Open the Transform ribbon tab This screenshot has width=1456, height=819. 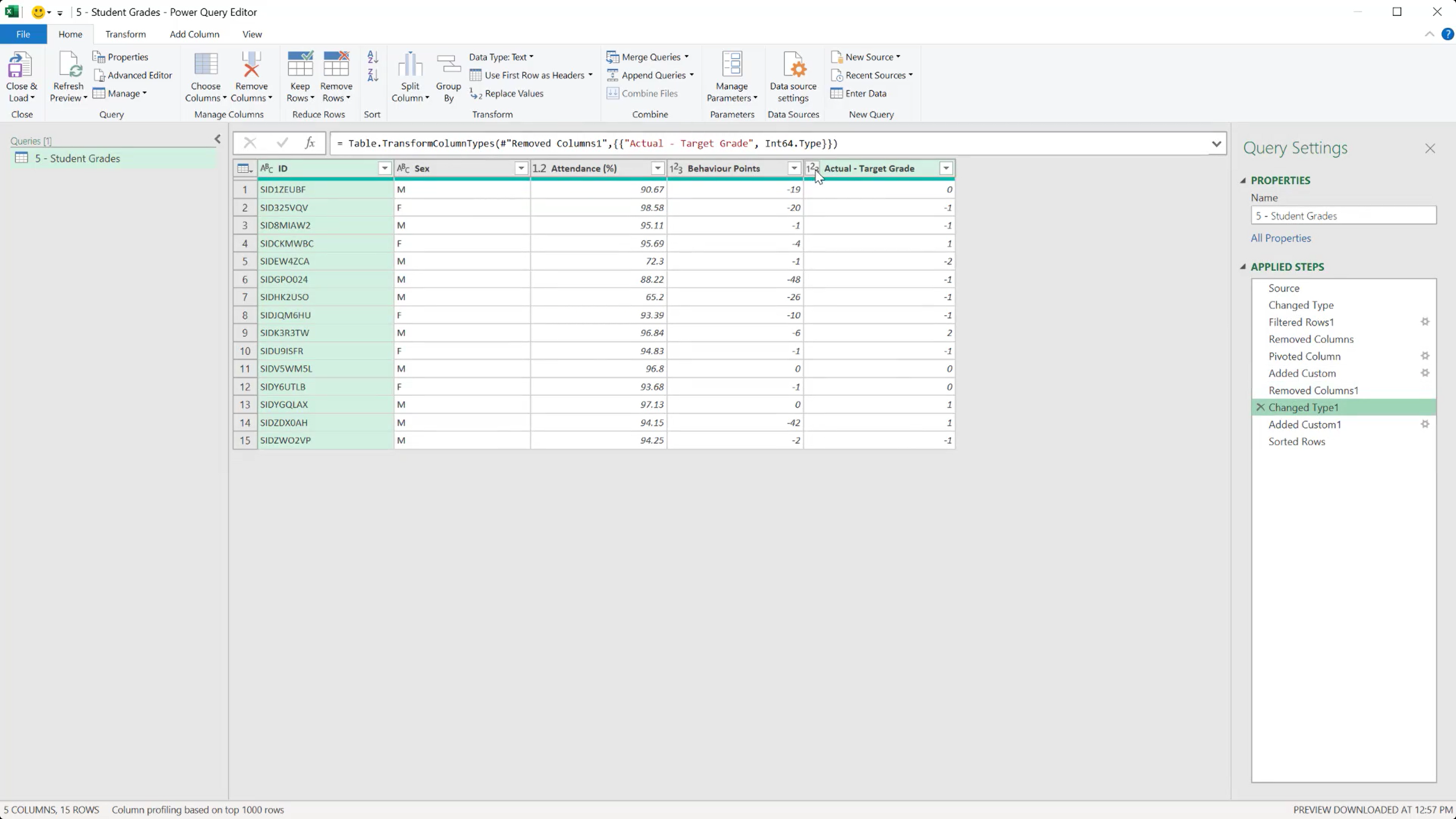[x=125, y=34]
